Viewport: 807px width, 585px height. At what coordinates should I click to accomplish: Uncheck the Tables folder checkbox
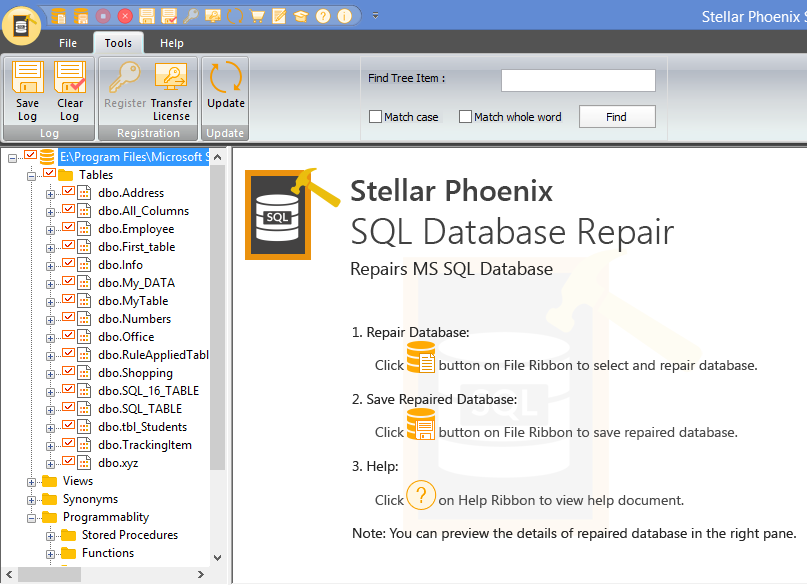coord(49,172)
